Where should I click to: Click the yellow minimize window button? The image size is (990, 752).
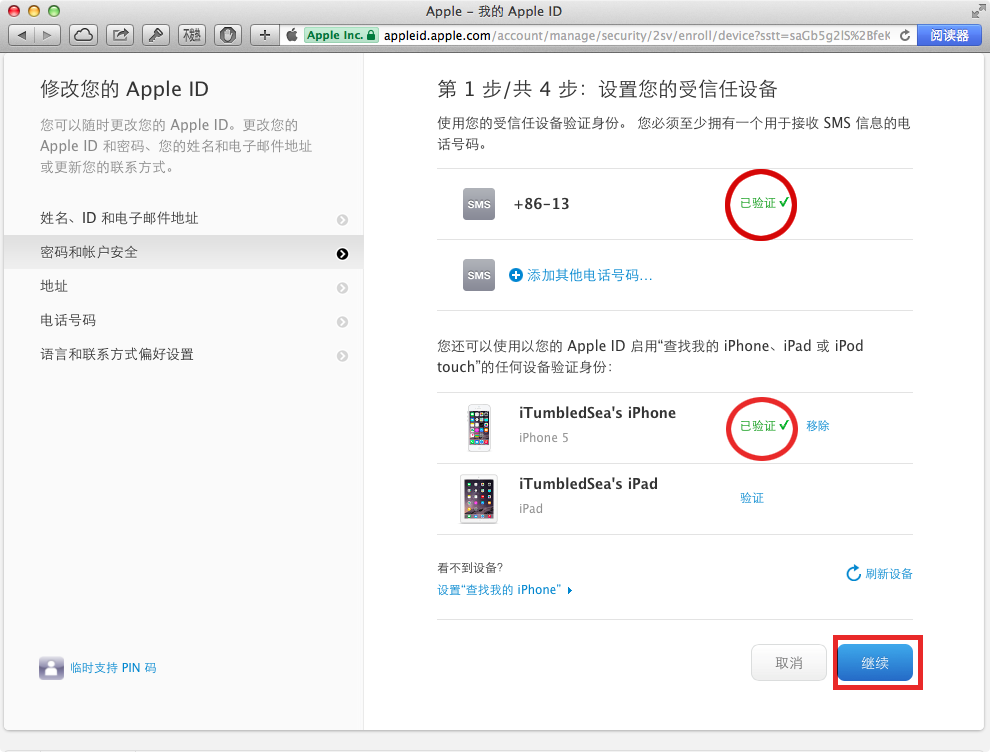point(34,11)
